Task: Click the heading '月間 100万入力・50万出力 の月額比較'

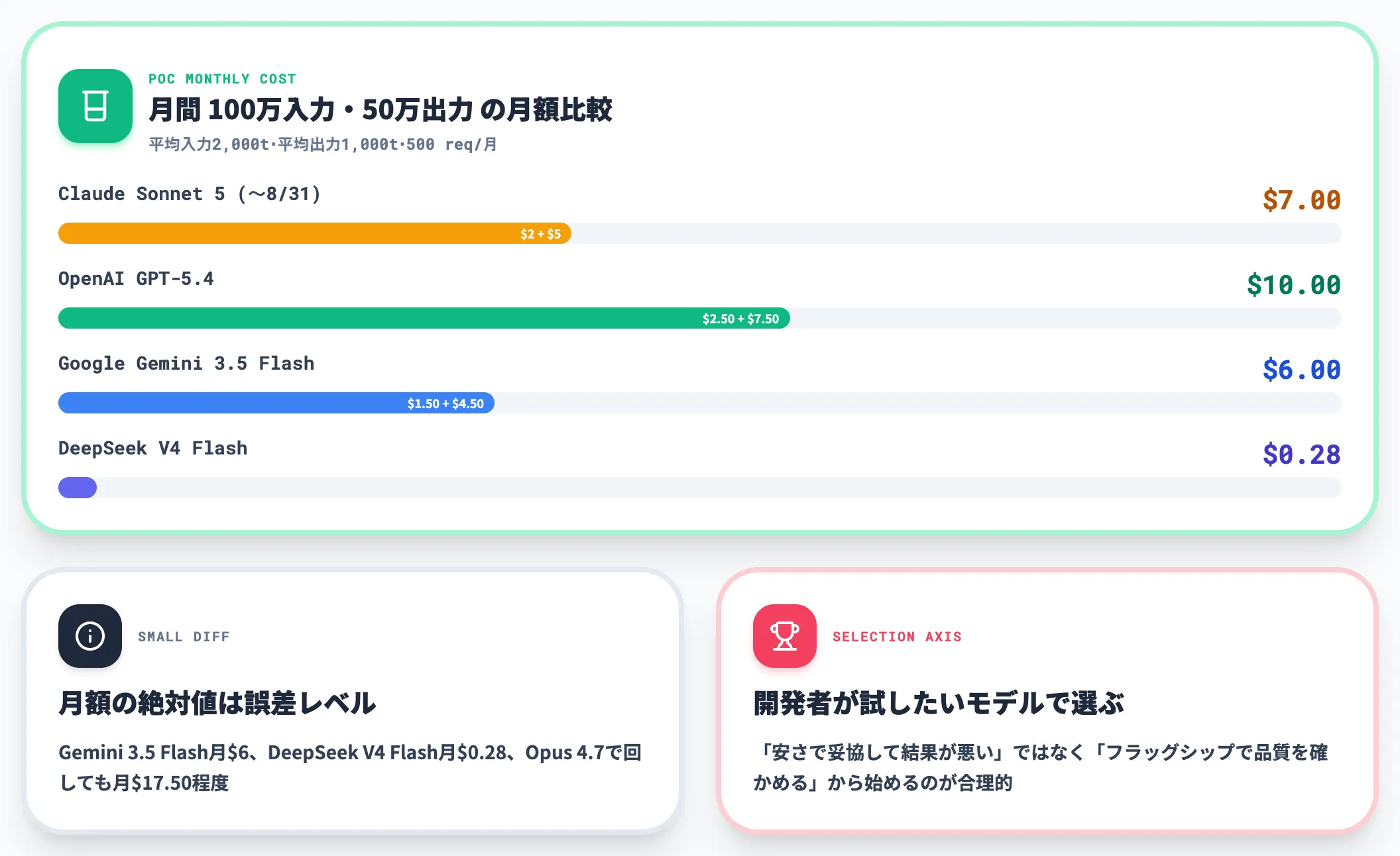Action: click(380, 109)
